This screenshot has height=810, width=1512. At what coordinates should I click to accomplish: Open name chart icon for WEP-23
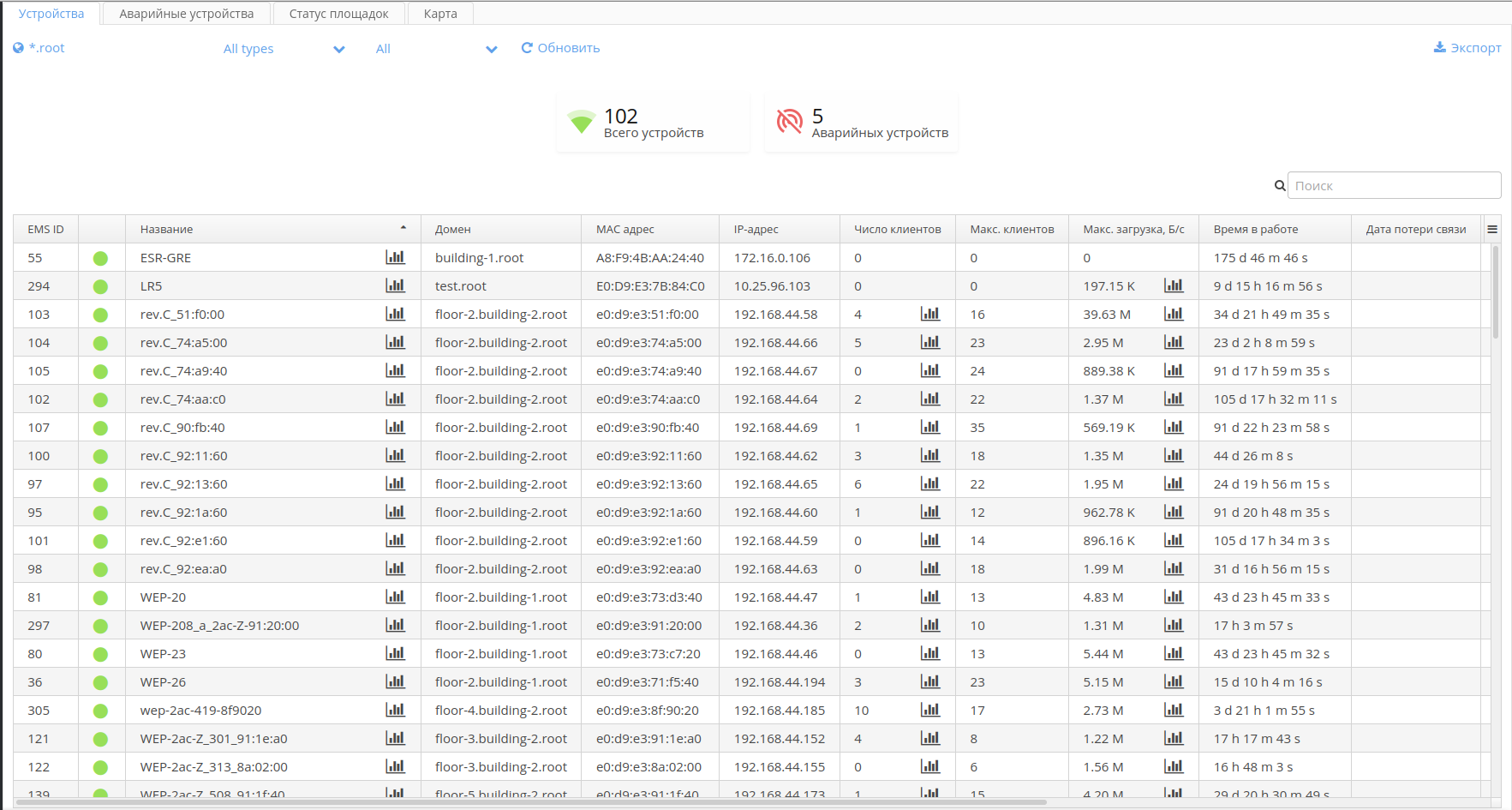coord(395,653)
